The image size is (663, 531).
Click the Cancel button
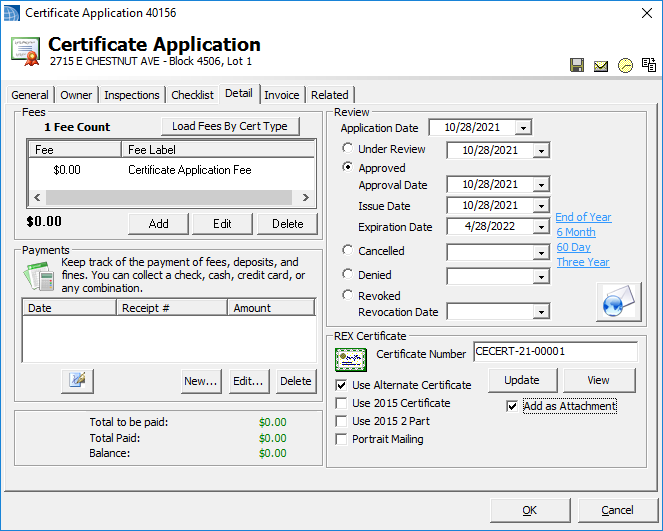[x=618, y=510]
